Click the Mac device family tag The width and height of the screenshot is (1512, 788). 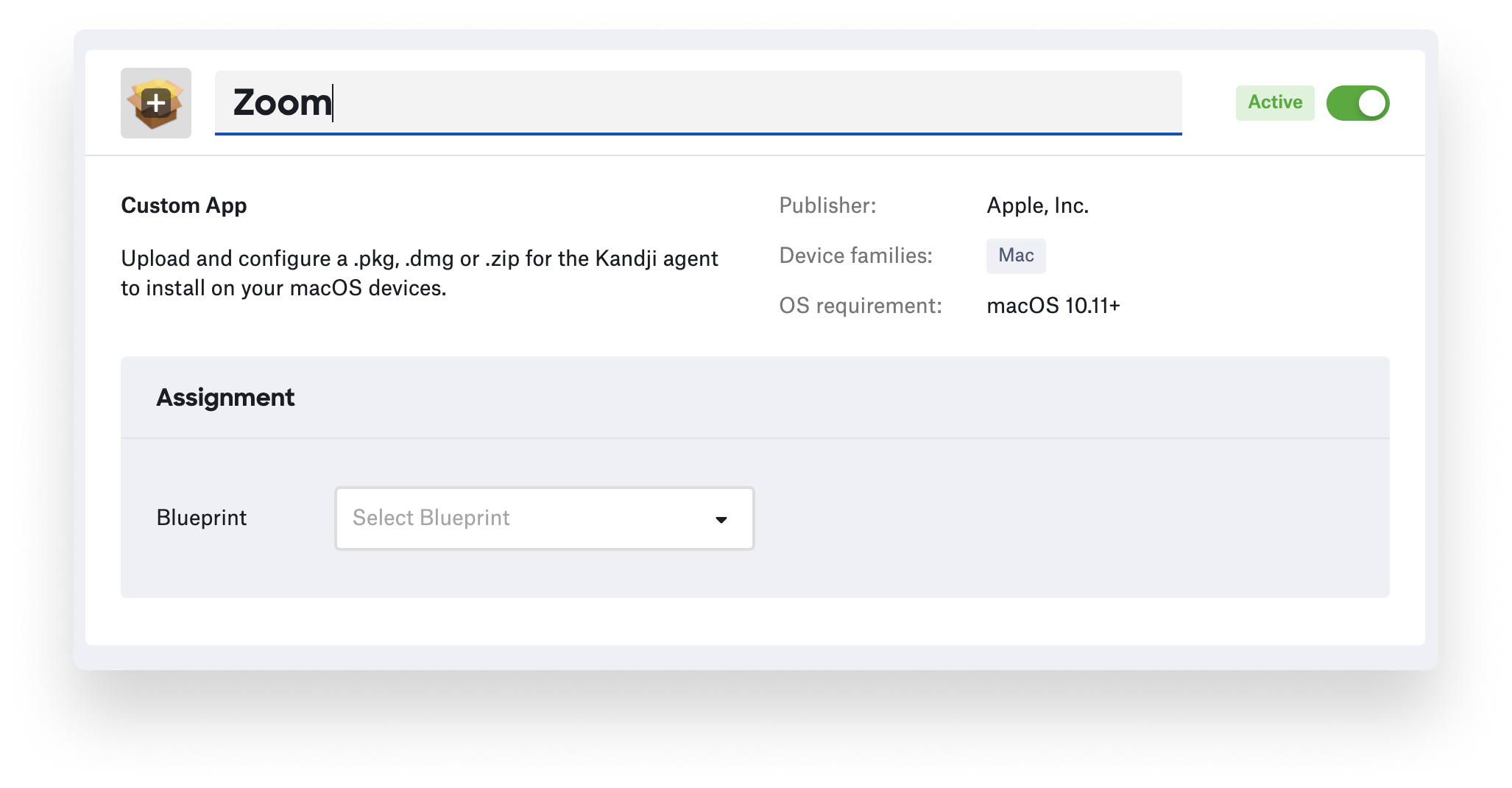coord(1016,256)
